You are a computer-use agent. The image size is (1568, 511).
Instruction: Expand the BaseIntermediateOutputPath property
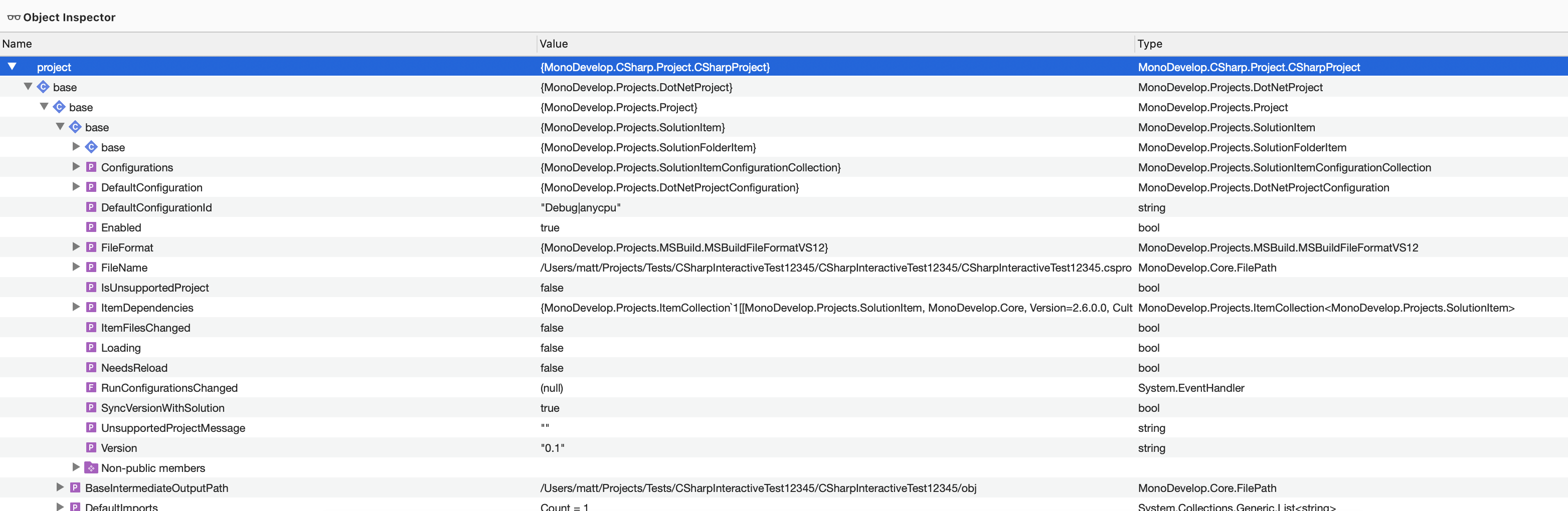tap(60, 487)
